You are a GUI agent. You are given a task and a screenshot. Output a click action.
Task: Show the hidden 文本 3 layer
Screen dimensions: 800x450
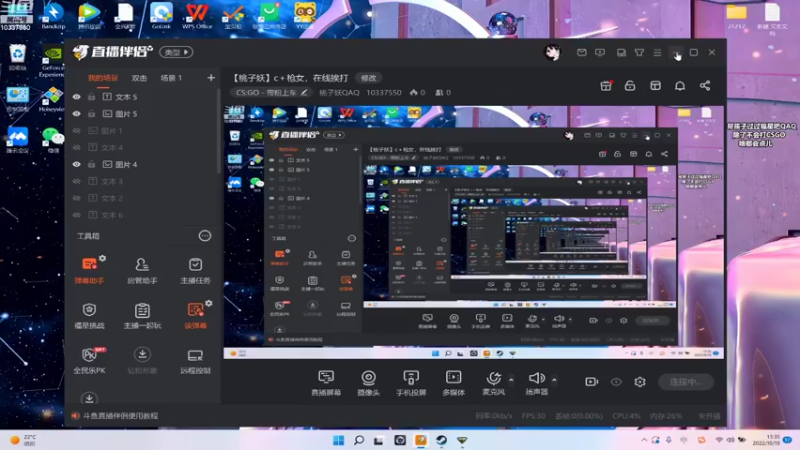tap(77, 181)
